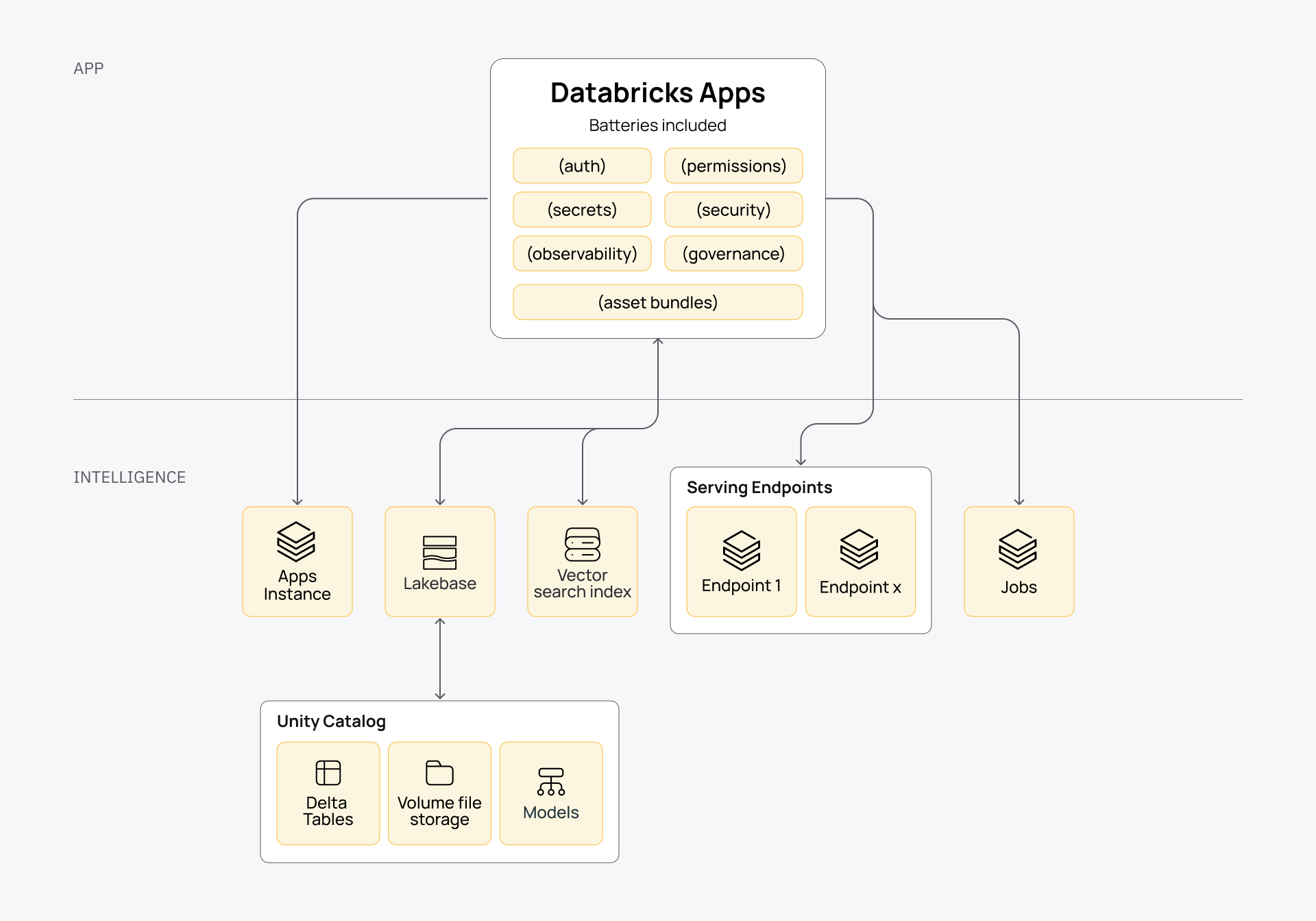Click the Delta Tables table icon
Image resolution: width=1316 pixels, height=921 pixels.
point(328,772)
